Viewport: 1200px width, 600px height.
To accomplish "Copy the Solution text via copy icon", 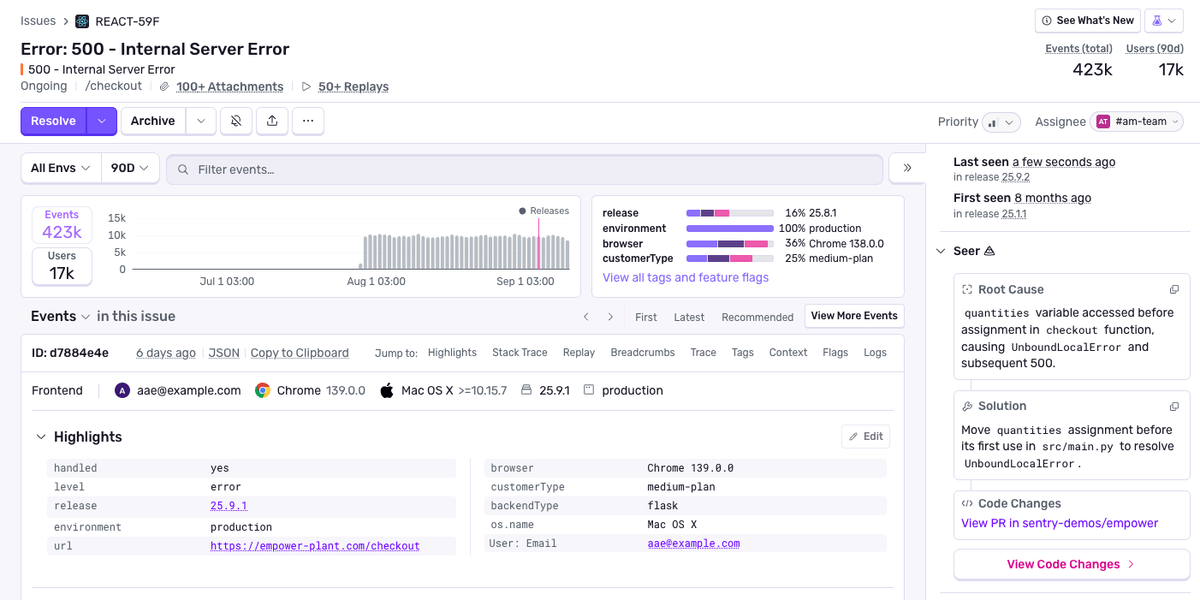I will tap(1173, 406).
